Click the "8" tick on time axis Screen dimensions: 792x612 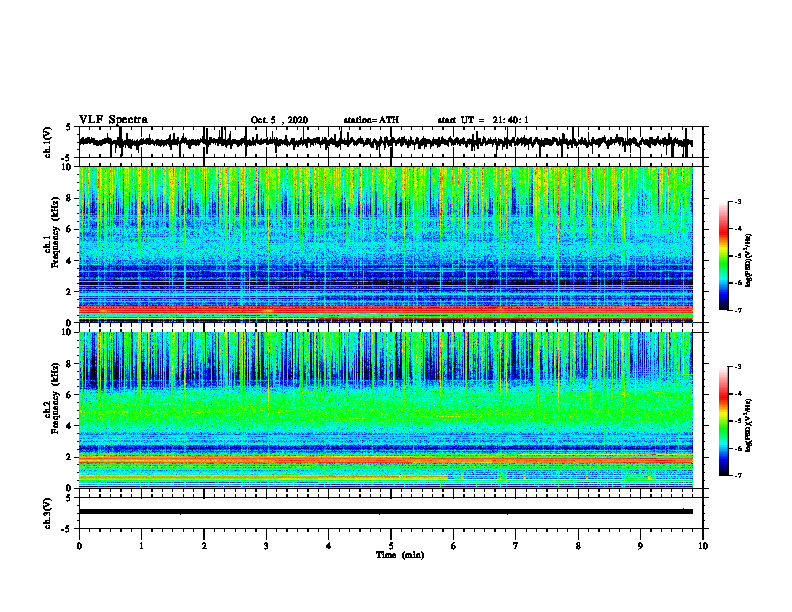point(578,546)
